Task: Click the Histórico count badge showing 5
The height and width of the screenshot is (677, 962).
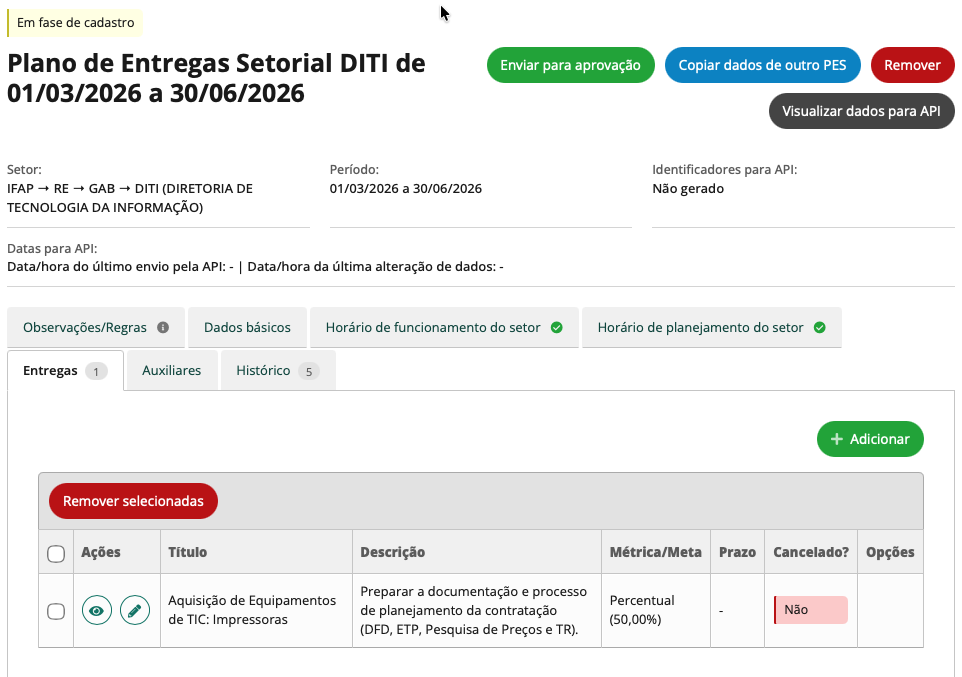Action: coord(308,371)
